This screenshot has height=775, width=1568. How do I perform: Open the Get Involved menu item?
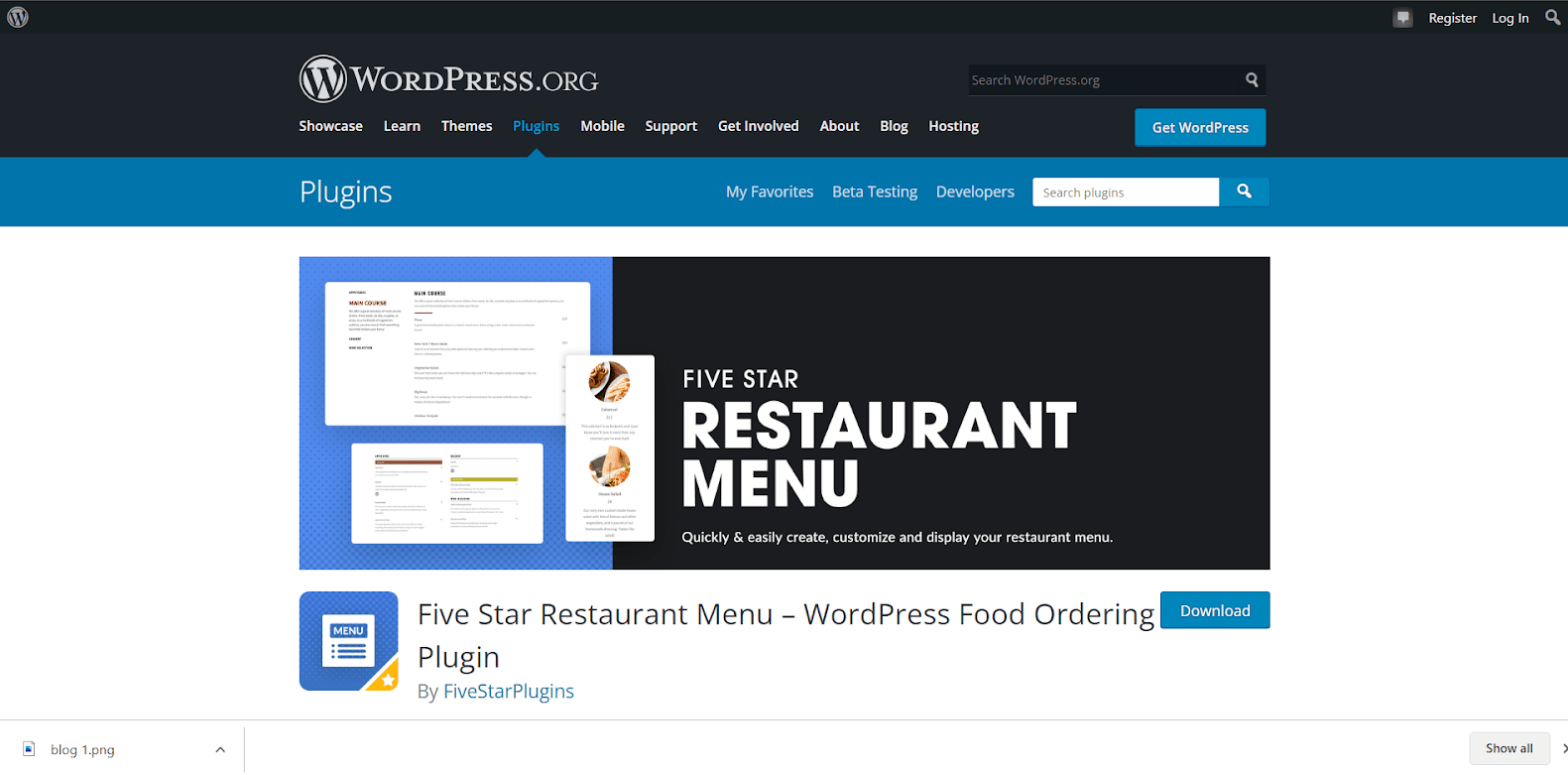click(759, 126)
